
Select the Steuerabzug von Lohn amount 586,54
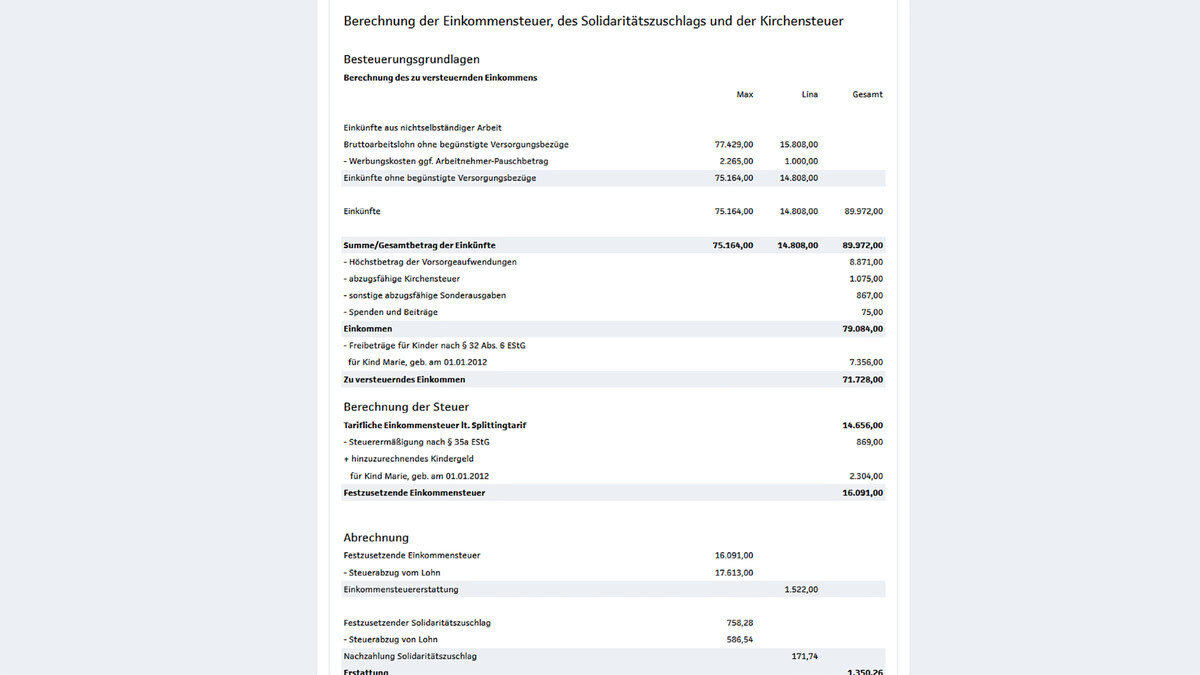coord(741,639)
